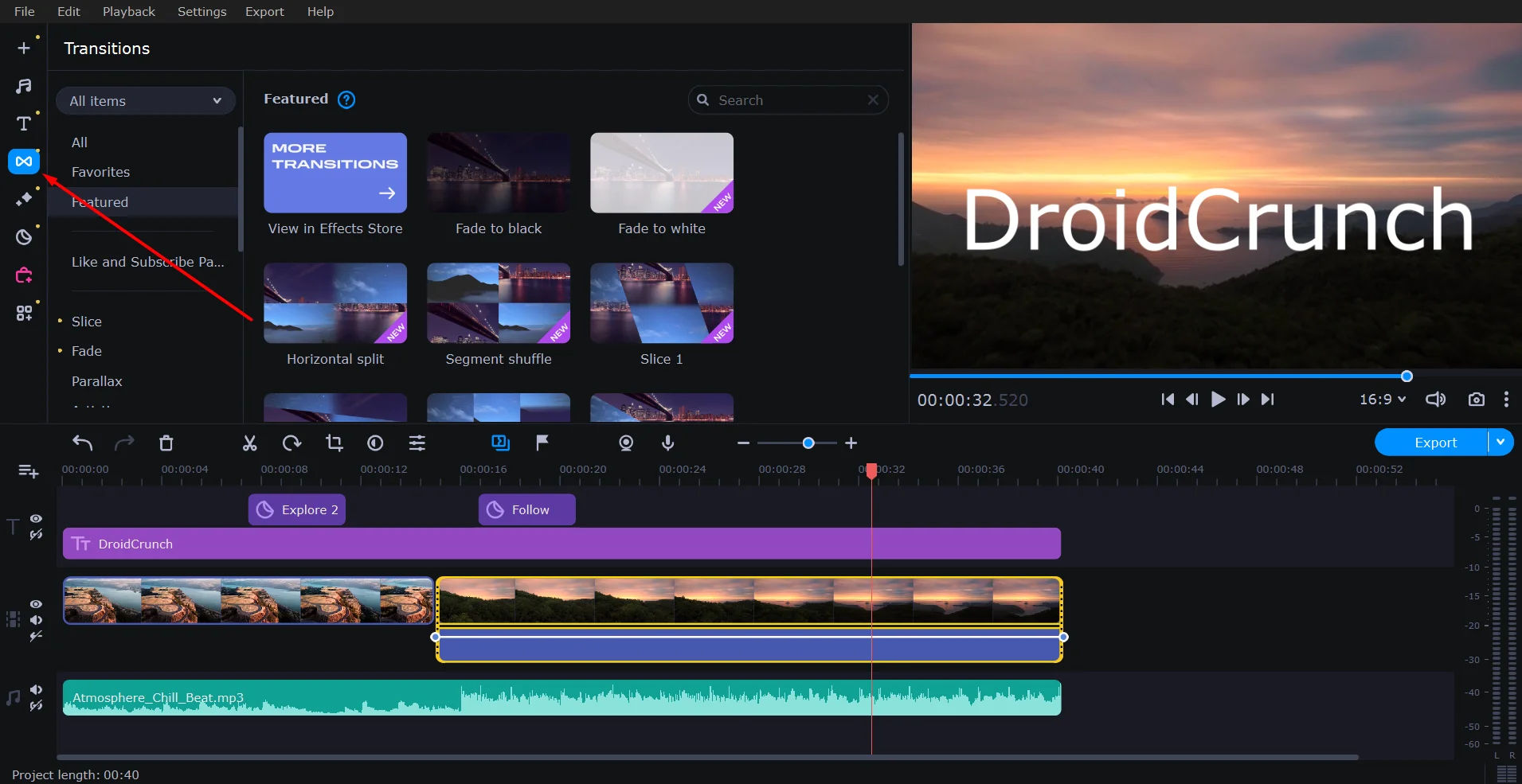Delete the selected clip with trash icon

pos(166,443)
